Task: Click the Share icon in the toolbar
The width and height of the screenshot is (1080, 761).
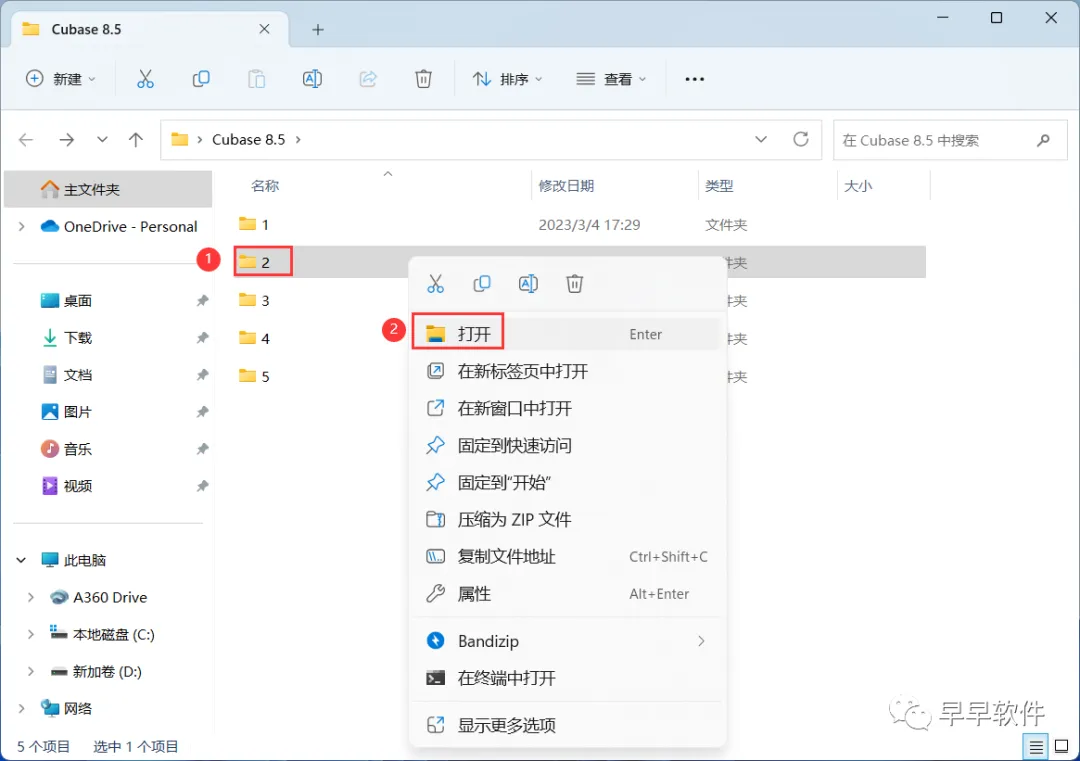Action: [368, 79]
